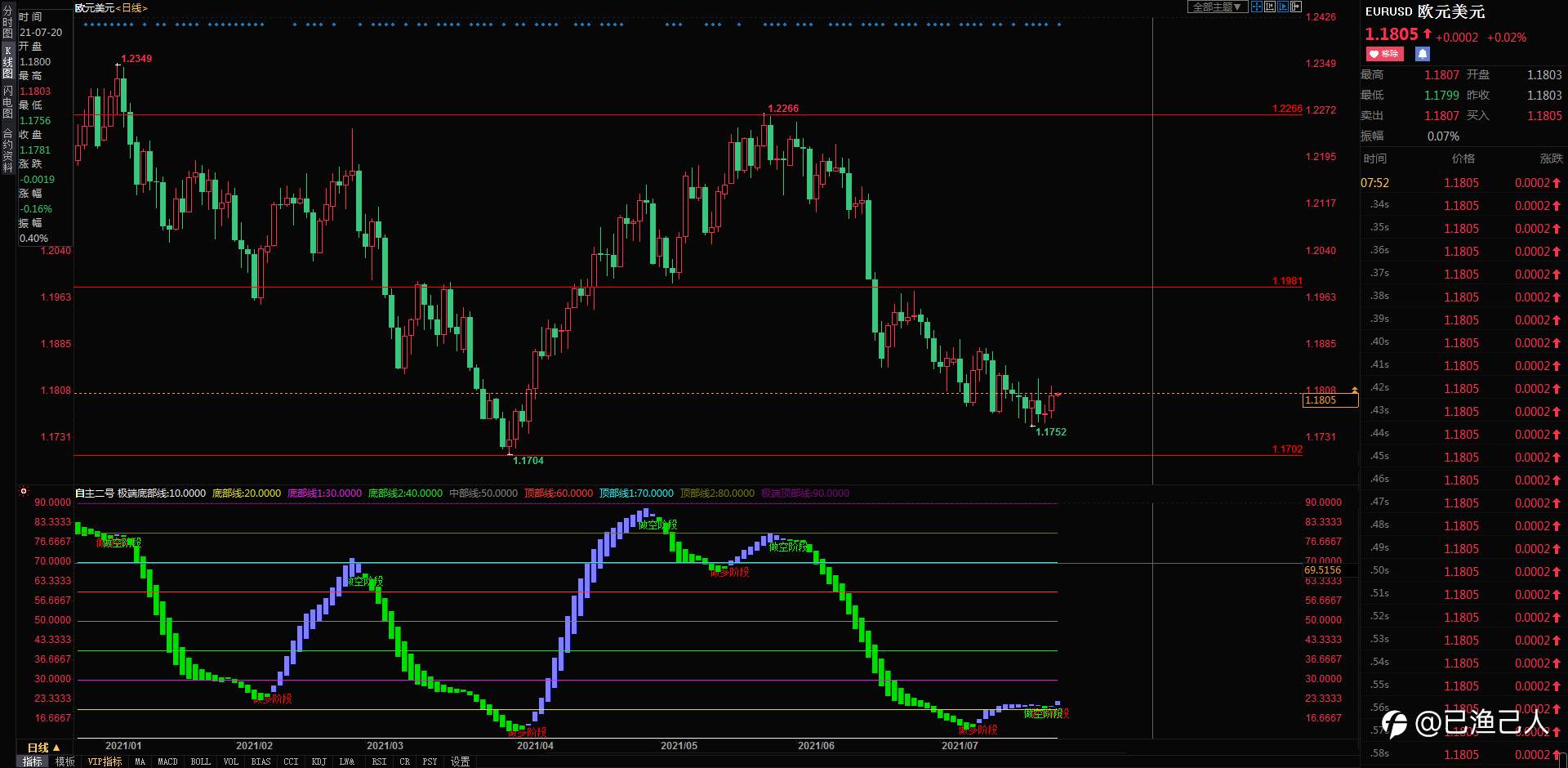The image size is (1568, 768).
Task: Select the 指标 bottom tab
Action: click(x=33, y=761)
